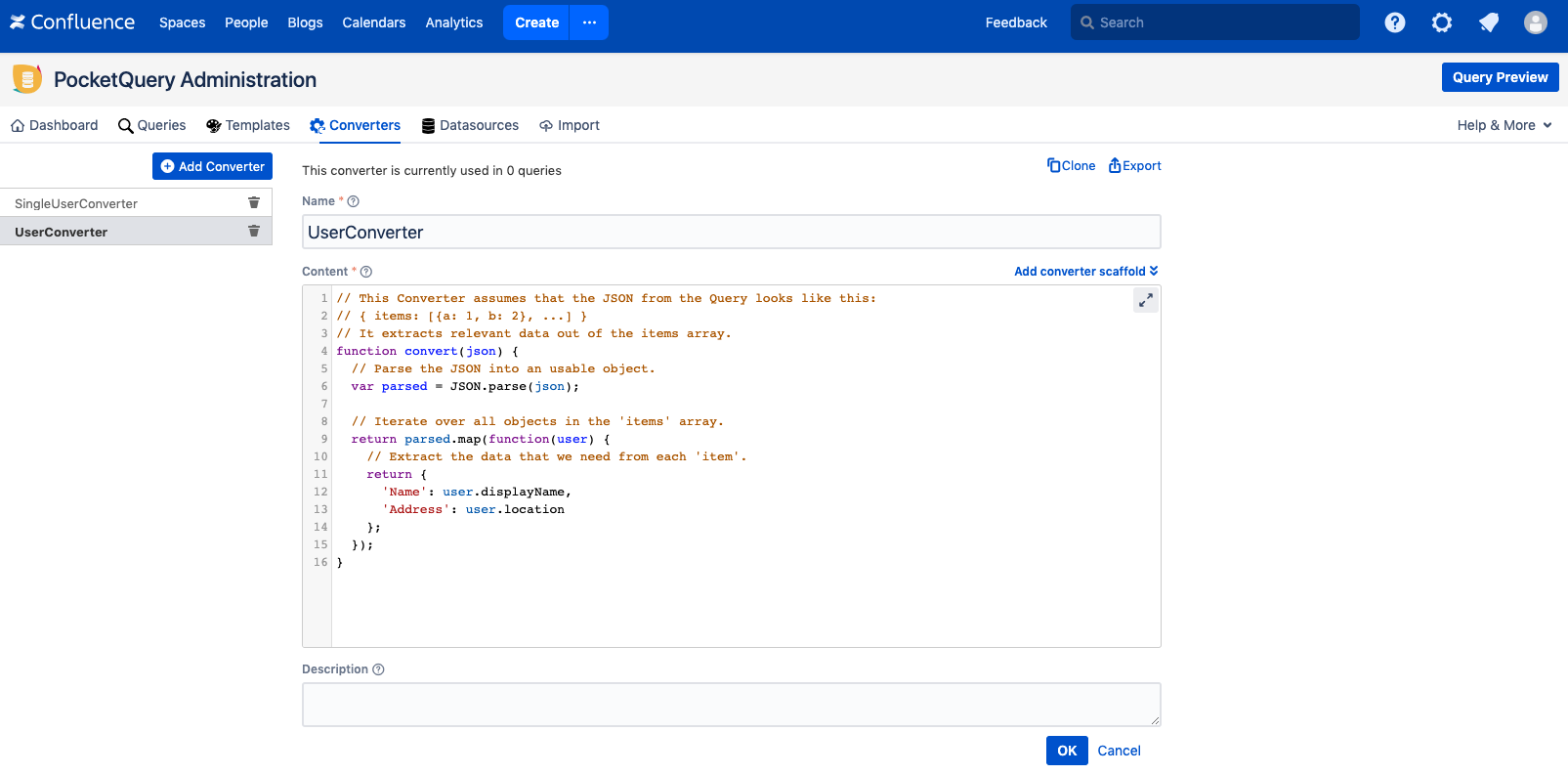Open the user profile avatar

[x=1535, y=22]
